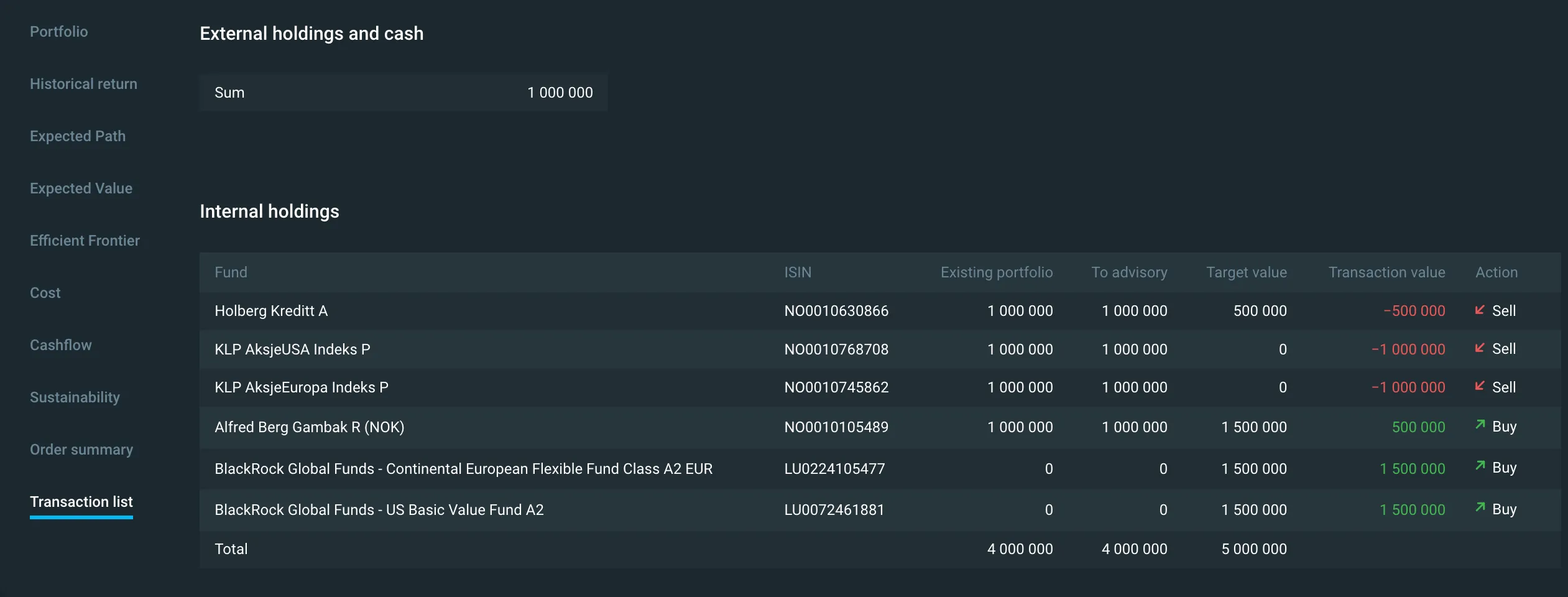Select BlackRock US Basic Value Fund A2 name
The height and width of the screenshot is (597, 1568).
379,510
